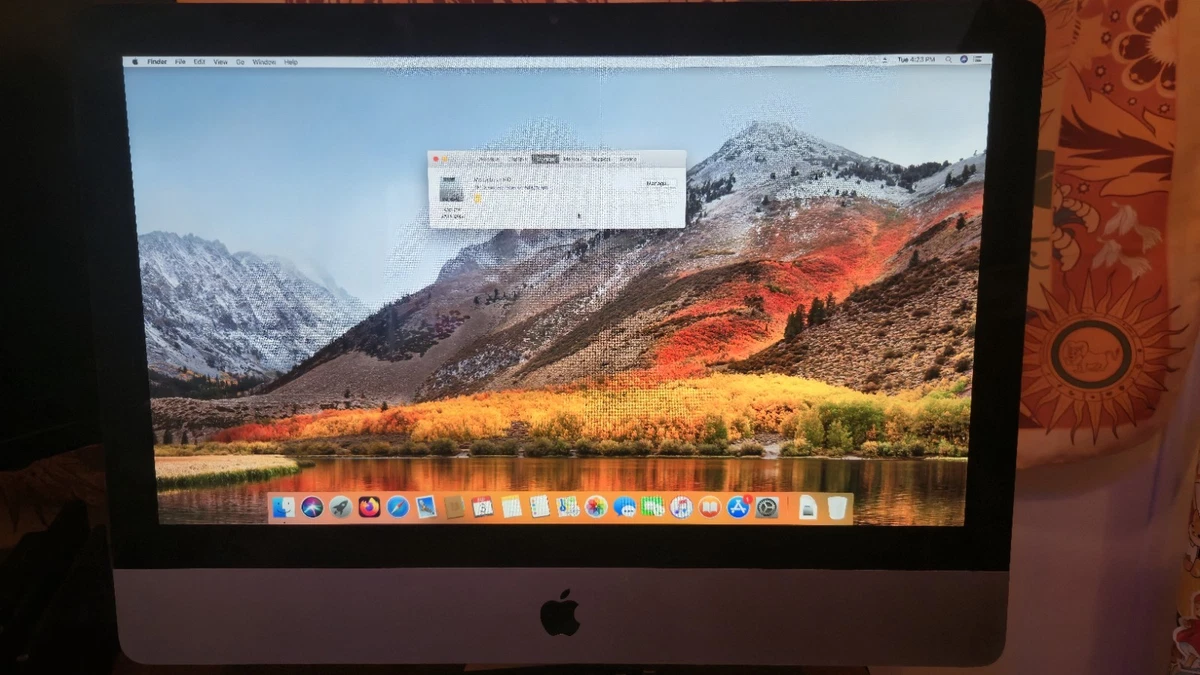Open the File menu

pos(180,62)
